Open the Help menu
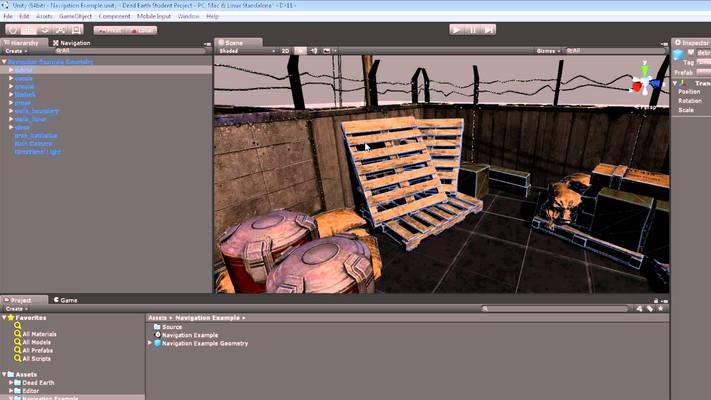The width and height of the screenshot is (711, 400). [212, 16]
